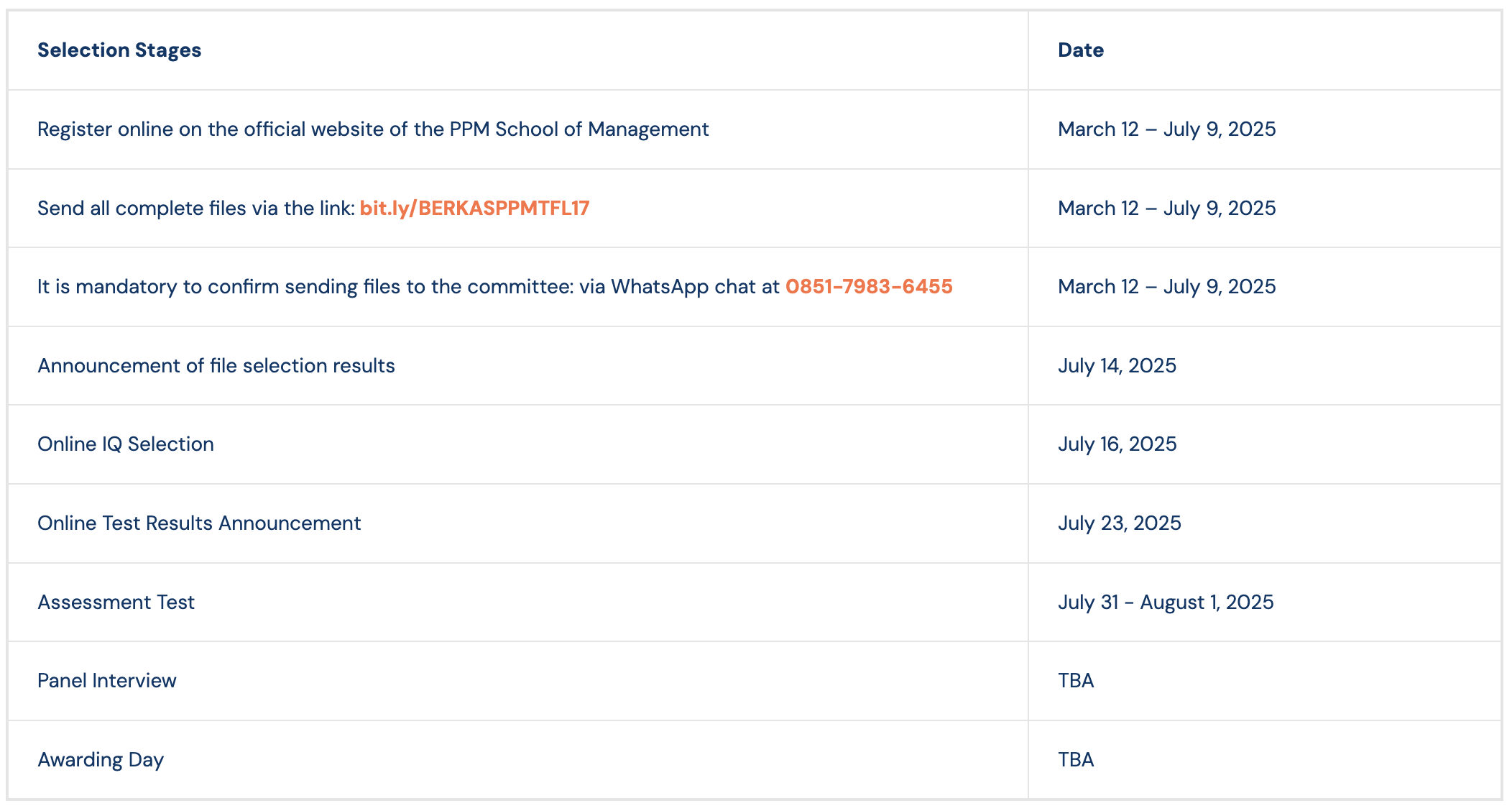Click the Awarding Day stage

101,760
